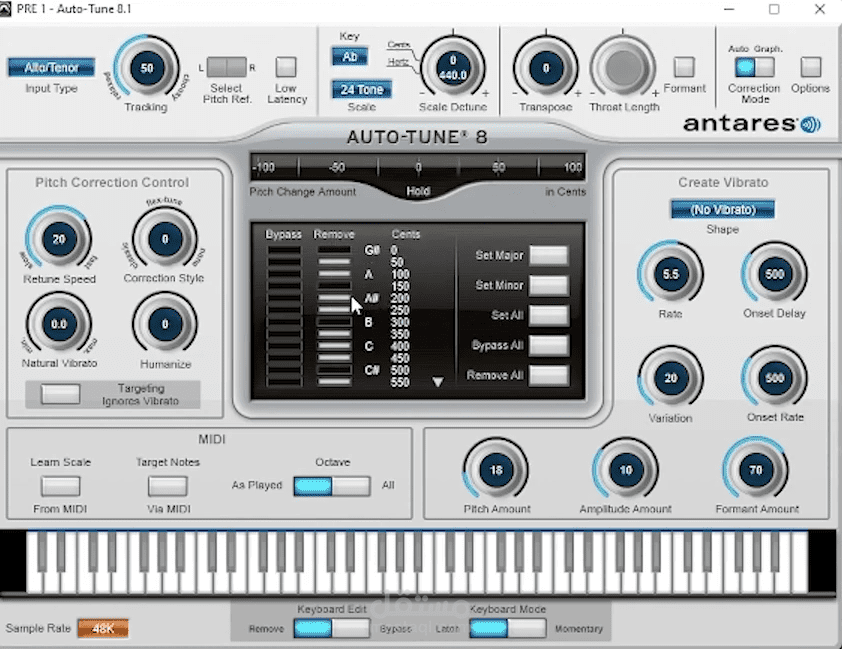The height and width of the screenshot is (649, 842).
Task: Toggle Remove for the 50 cents row
Action: coord(334,262)
